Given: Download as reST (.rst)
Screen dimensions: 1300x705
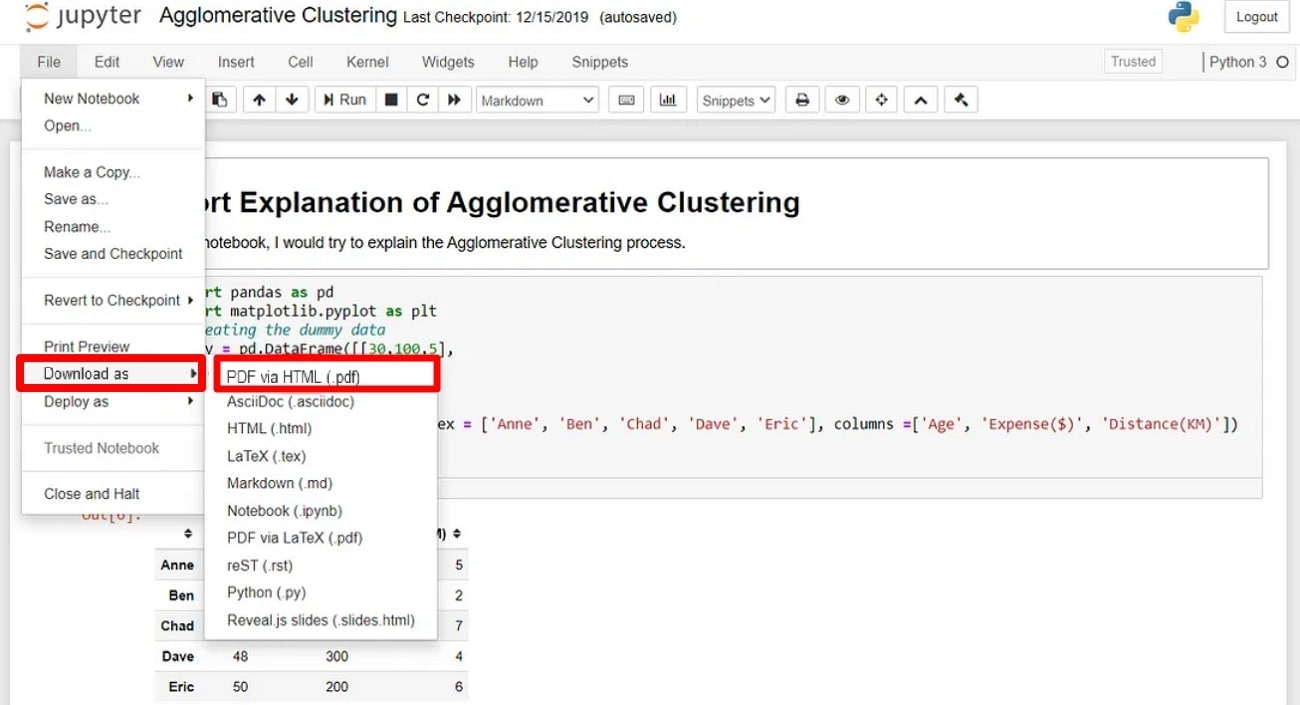Looking at the screenshot, I should 320,565.
